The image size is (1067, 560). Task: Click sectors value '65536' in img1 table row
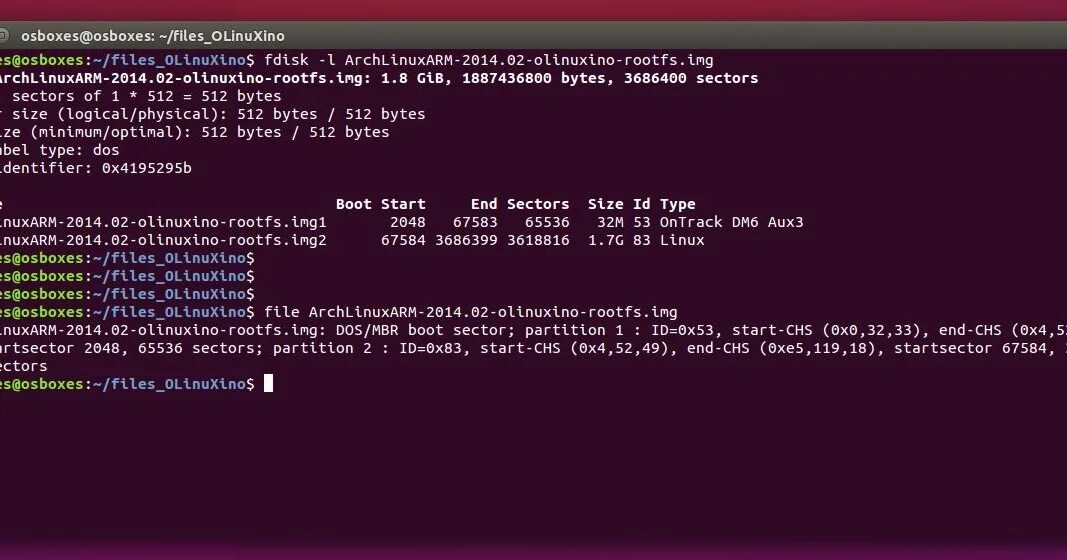click(x=547, y=222)
